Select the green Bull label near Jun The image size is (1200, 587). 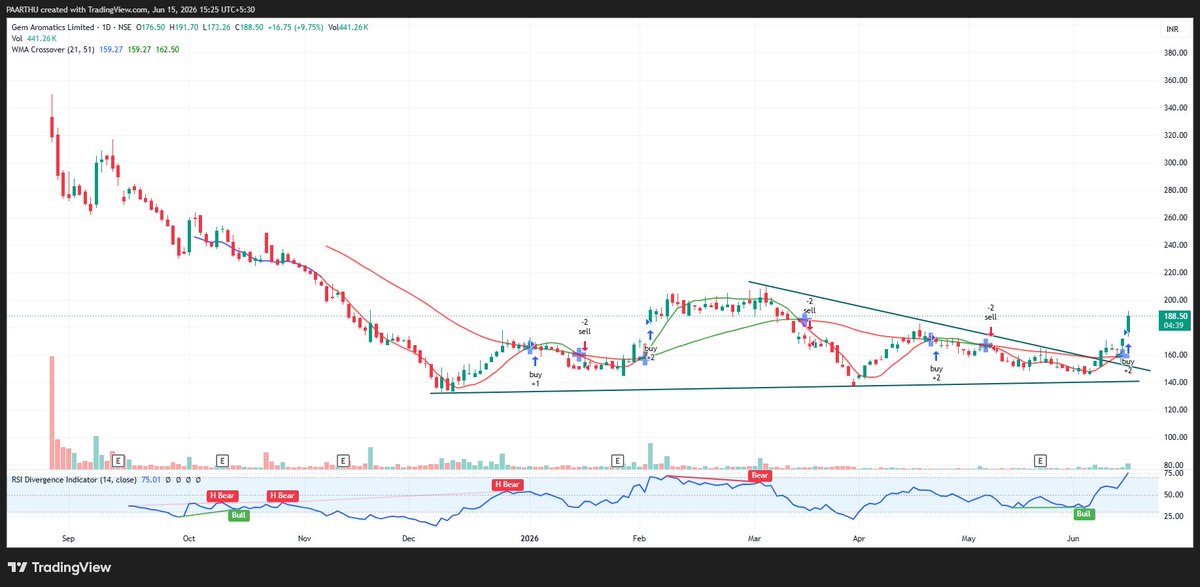coord(1083,513)
